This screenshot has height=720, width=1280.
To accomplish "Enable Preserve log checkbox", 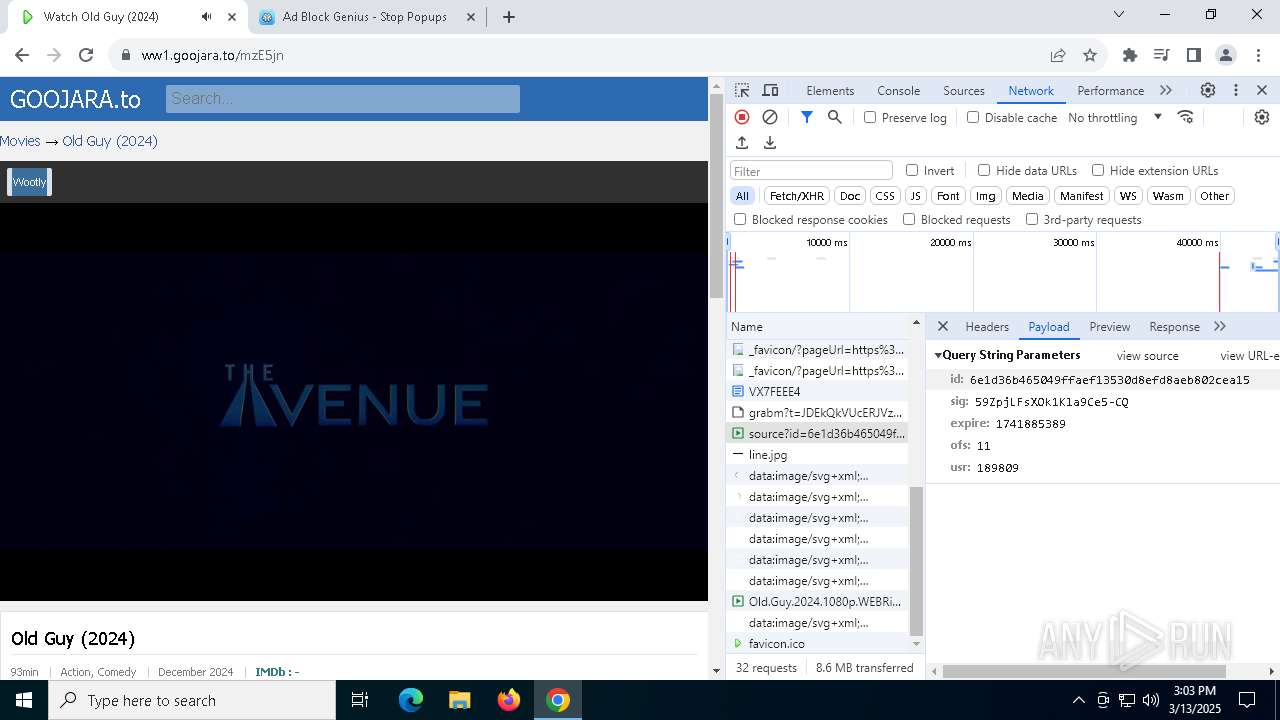I will tap(870, 117).
